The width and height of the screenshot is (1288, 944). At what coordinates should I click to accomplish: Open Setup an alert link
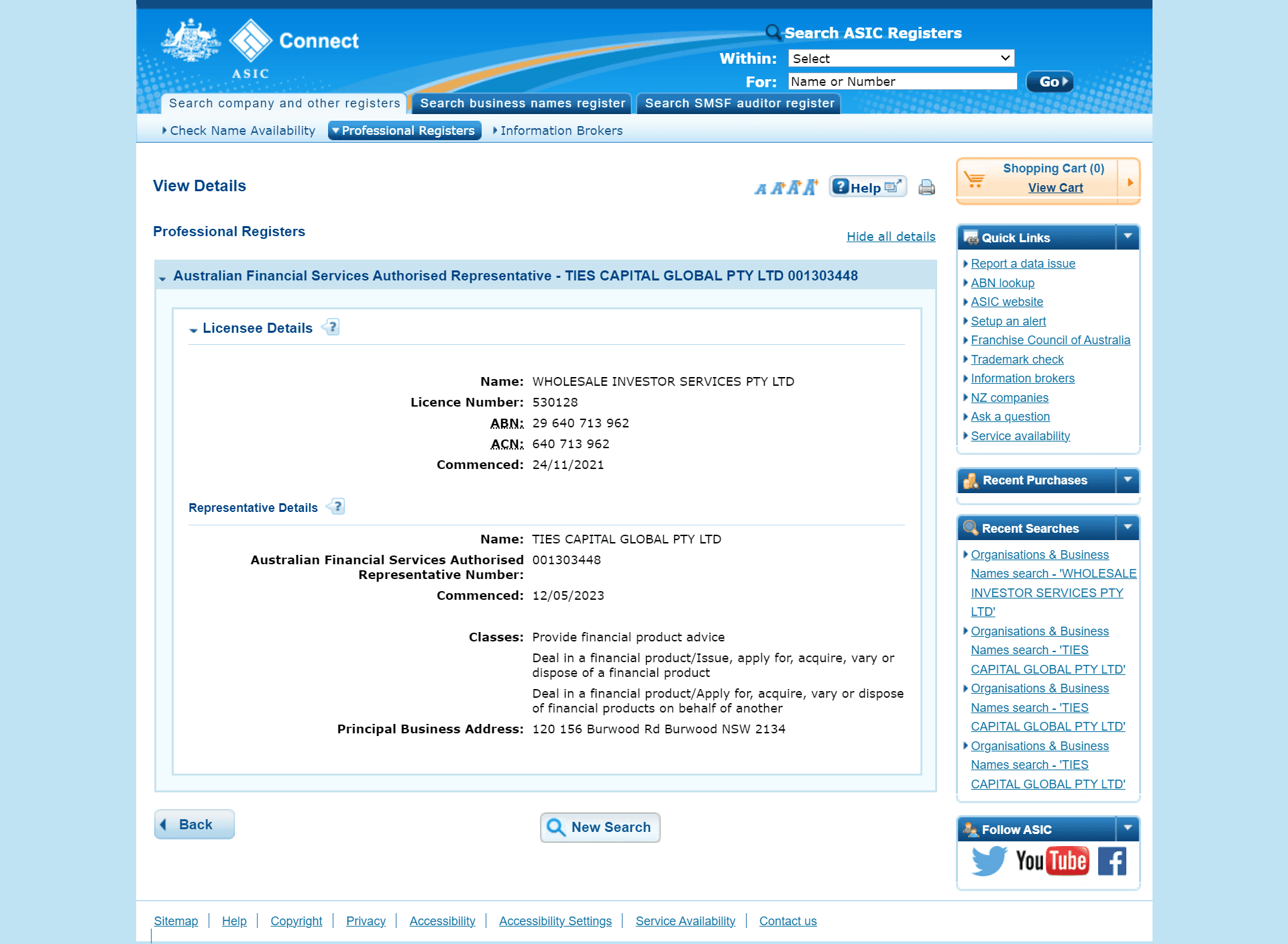1008,321
